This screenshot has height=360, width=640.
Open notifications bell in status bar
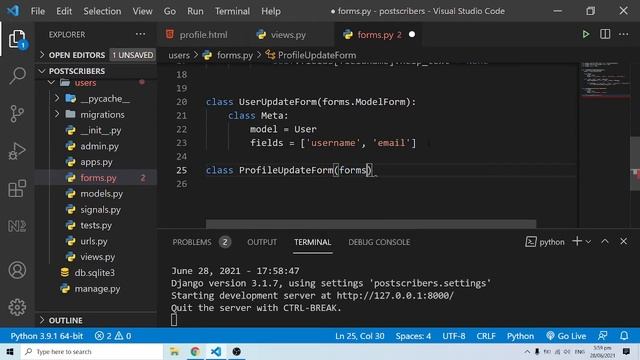[x=624, y=336]
